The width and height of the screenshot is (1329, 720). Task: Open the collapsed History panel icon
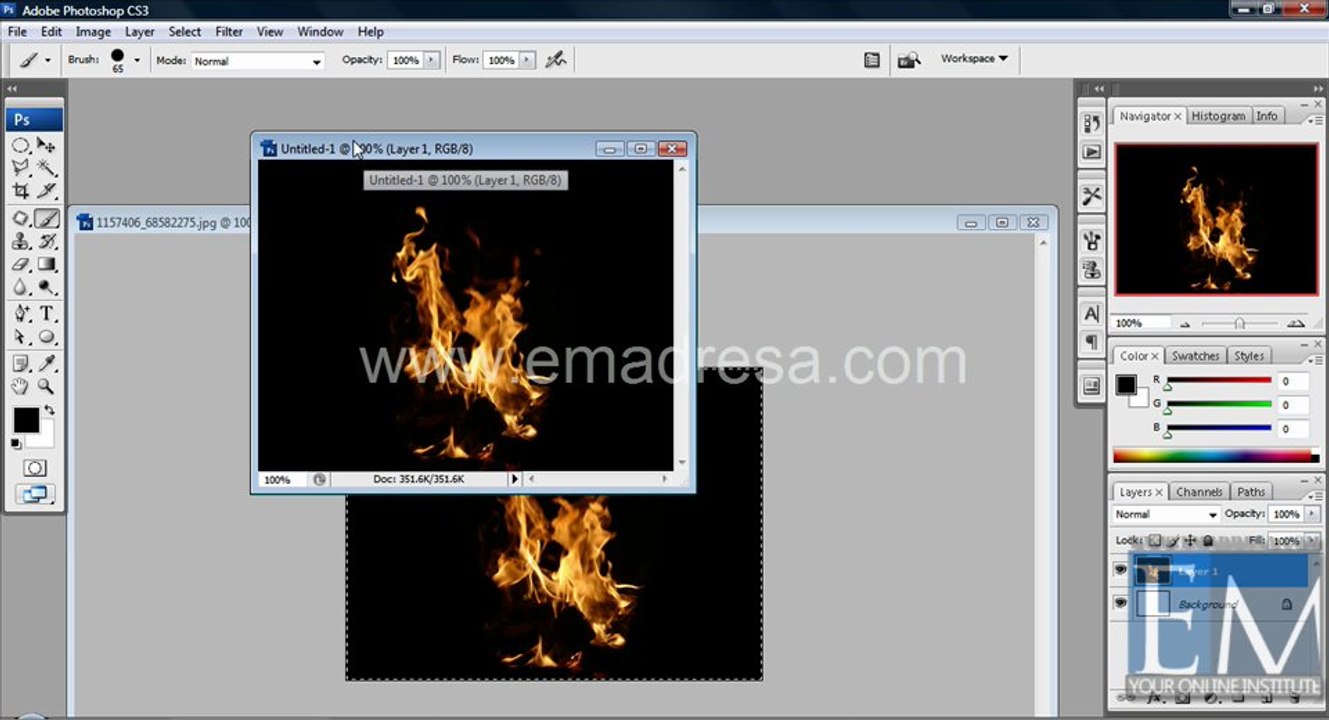(x=1091, y=123)
